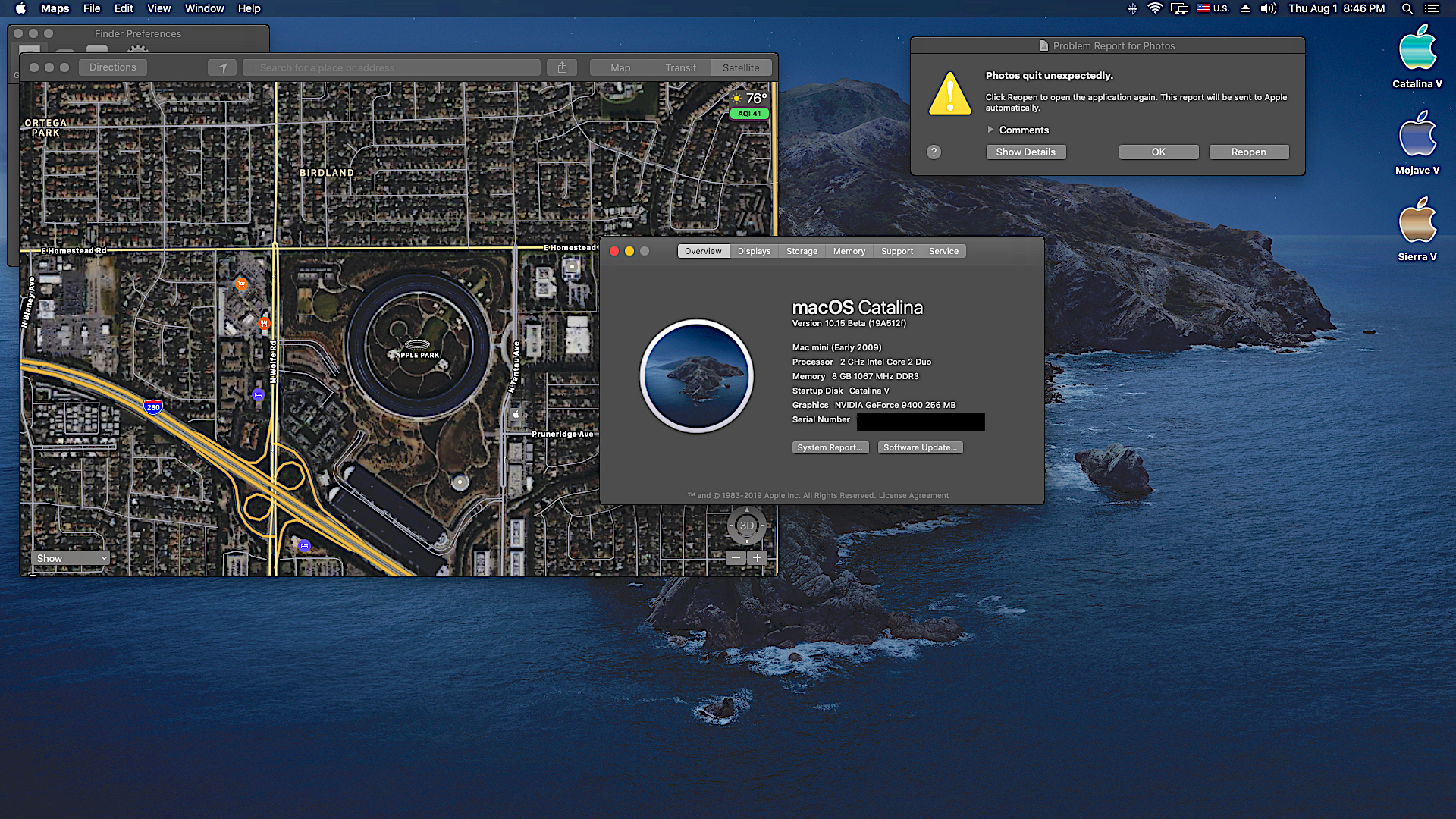Viewport: 1456px width, 819px height.
Task: Click the help question mark in crash dialog
Action: (934, 152)
